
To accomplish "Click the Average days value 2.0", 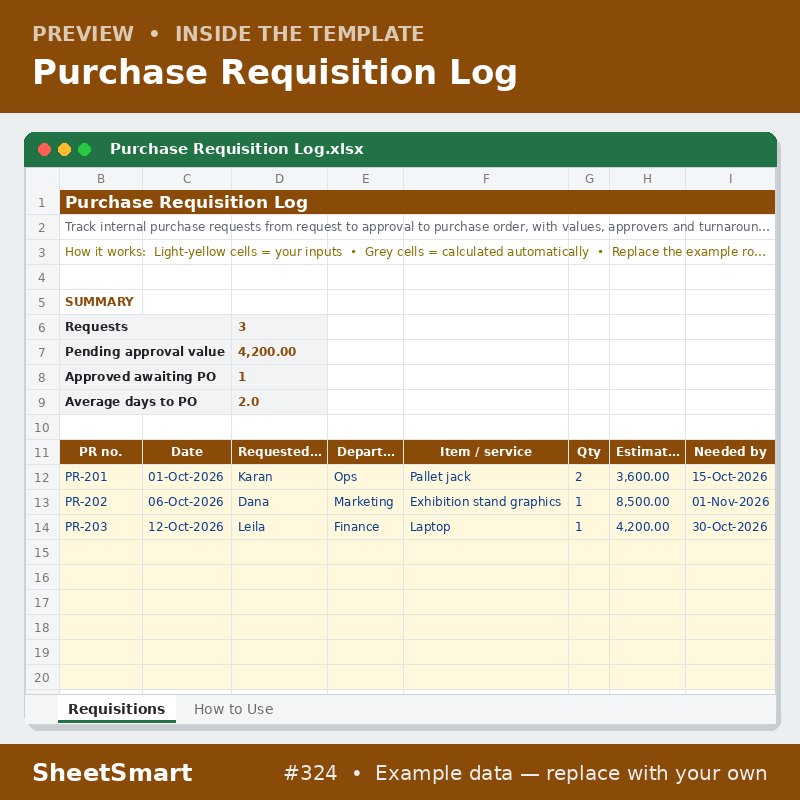I will point(279,402).
